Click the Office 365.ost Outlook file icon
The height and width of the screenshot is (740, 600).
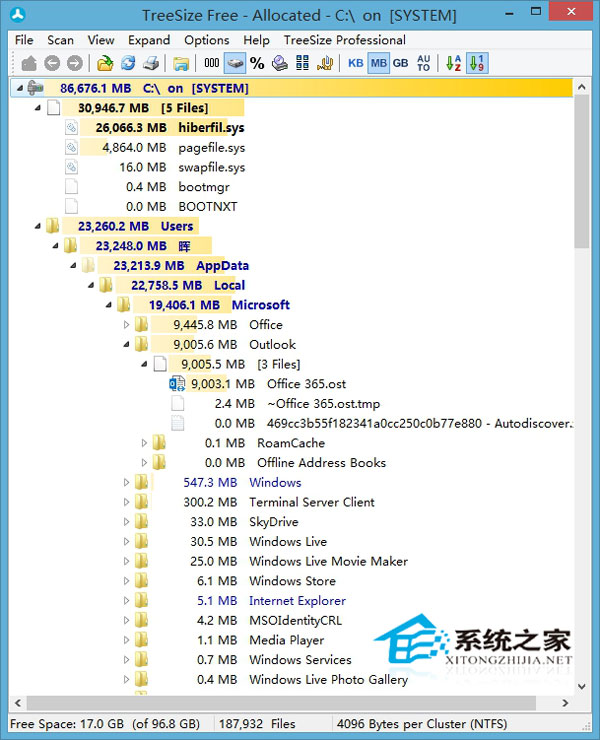pos(177,384)
